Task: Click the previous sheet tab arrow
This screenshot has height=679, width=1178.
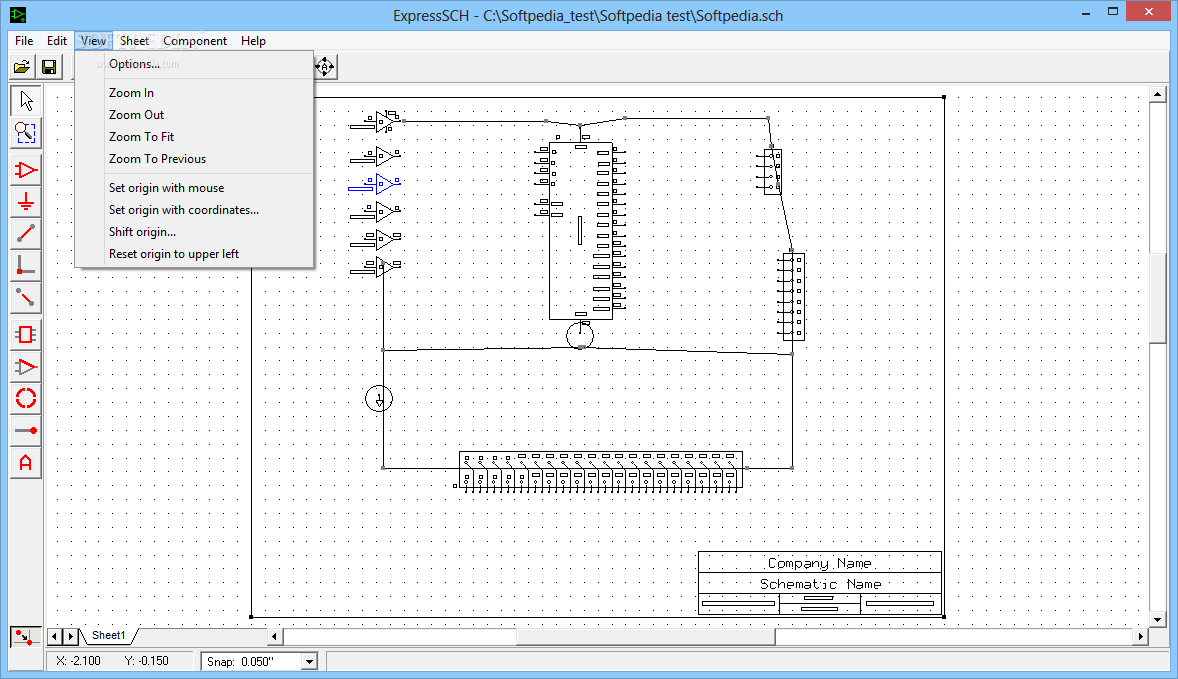Action: point(54,636)
